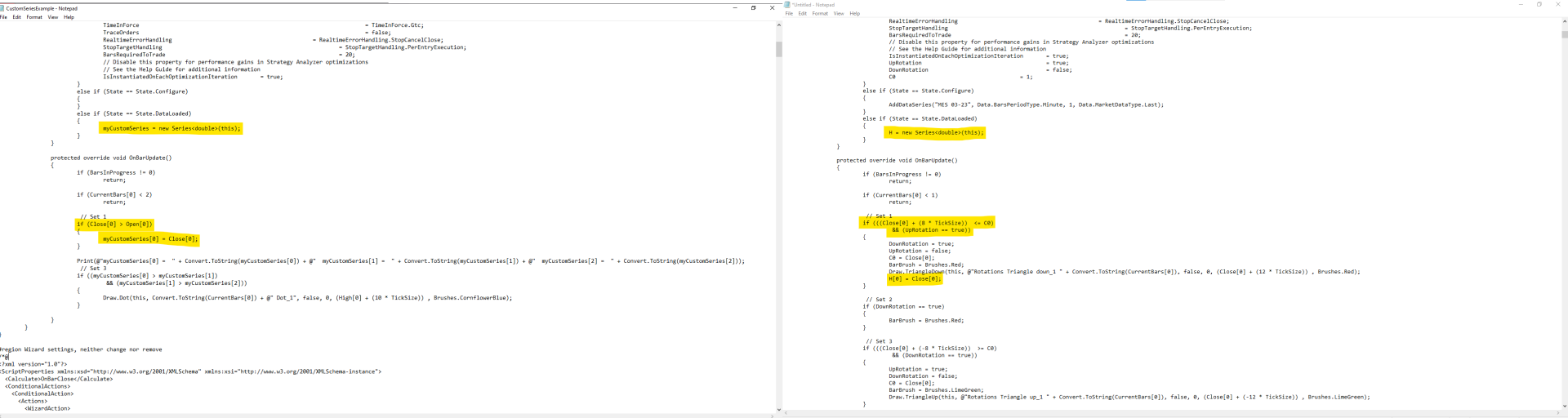Click 'TimeInForce' line in CustomSeriesExample window
Image resolution: width=1568 pixels, height=418 pixels.
pos(263,25)
